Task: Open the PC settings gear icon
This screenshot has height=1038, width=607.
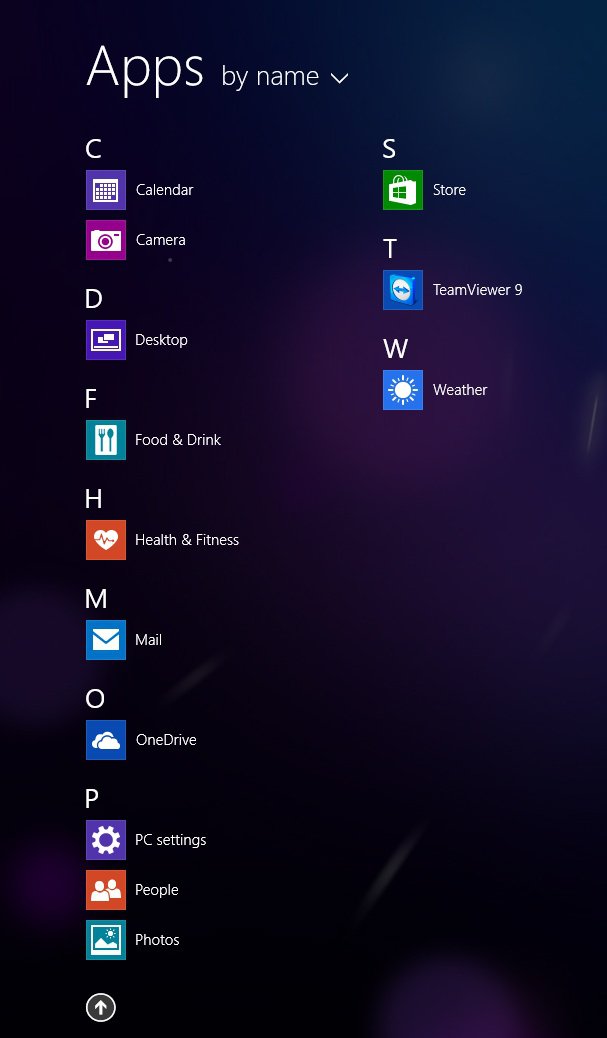Action: 106,839
